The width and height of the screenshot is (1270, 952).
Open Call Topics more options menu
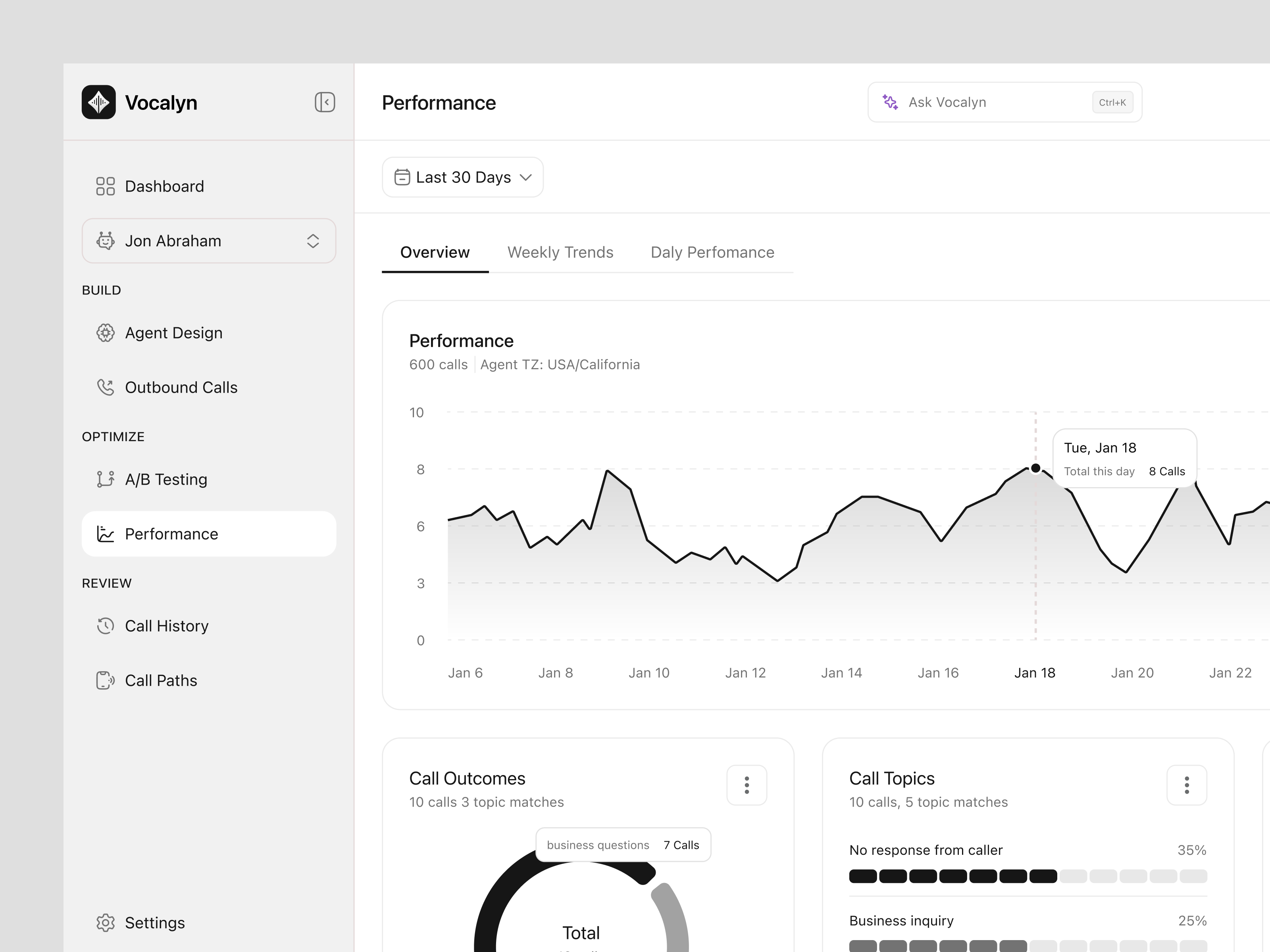(x=1187, y=785)
